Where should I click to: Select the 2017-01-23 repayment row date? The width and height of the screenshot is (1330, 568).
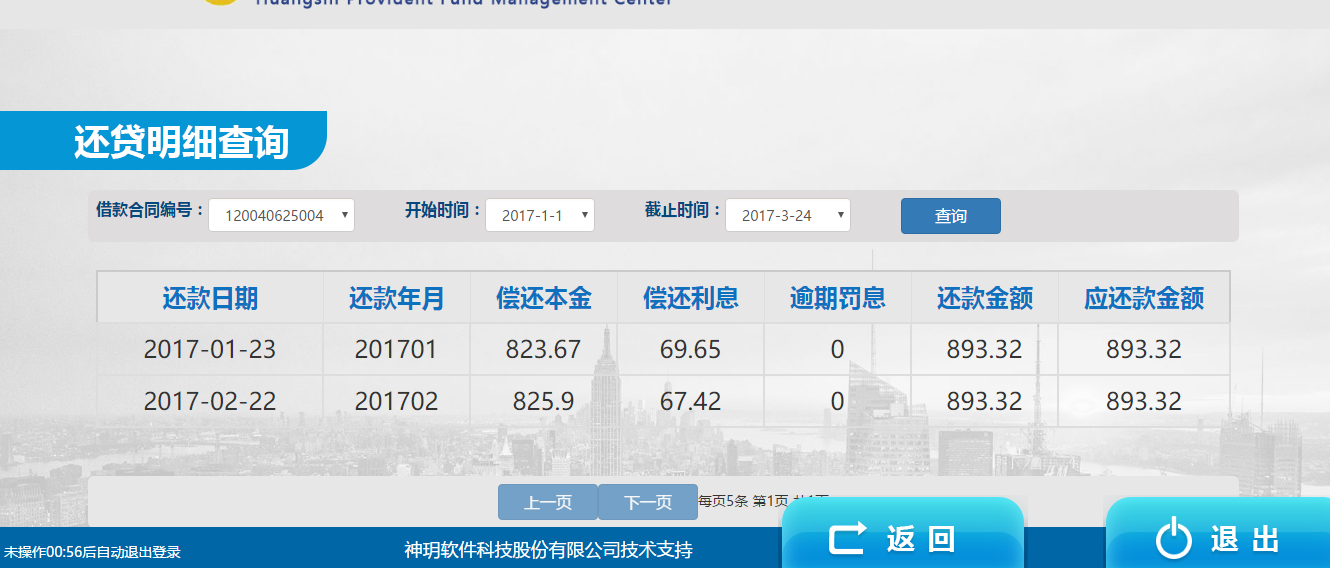(x=210, y=350)
